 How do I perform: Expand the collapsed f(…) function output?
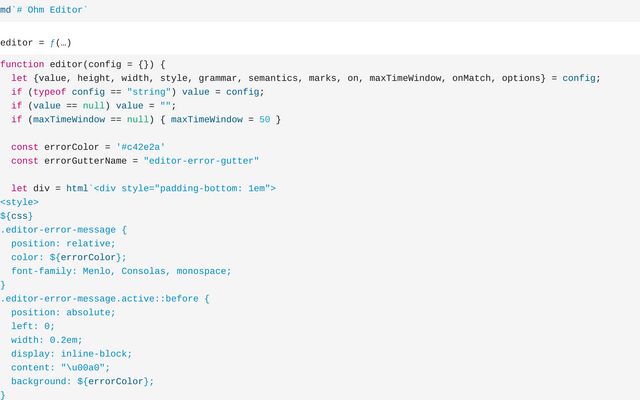[61, 43]
